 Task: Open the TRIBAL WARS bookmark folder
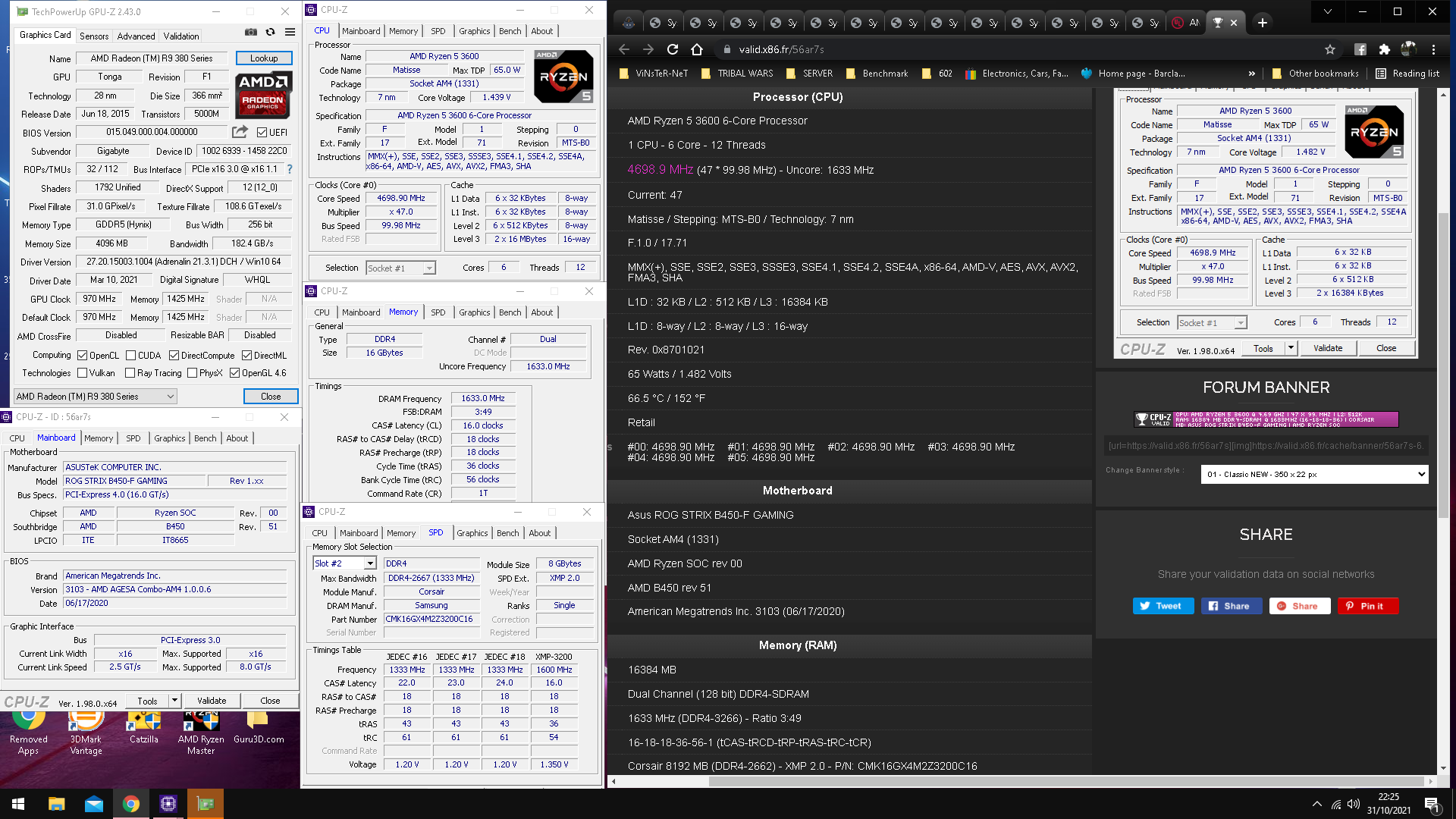pos(737,74)
